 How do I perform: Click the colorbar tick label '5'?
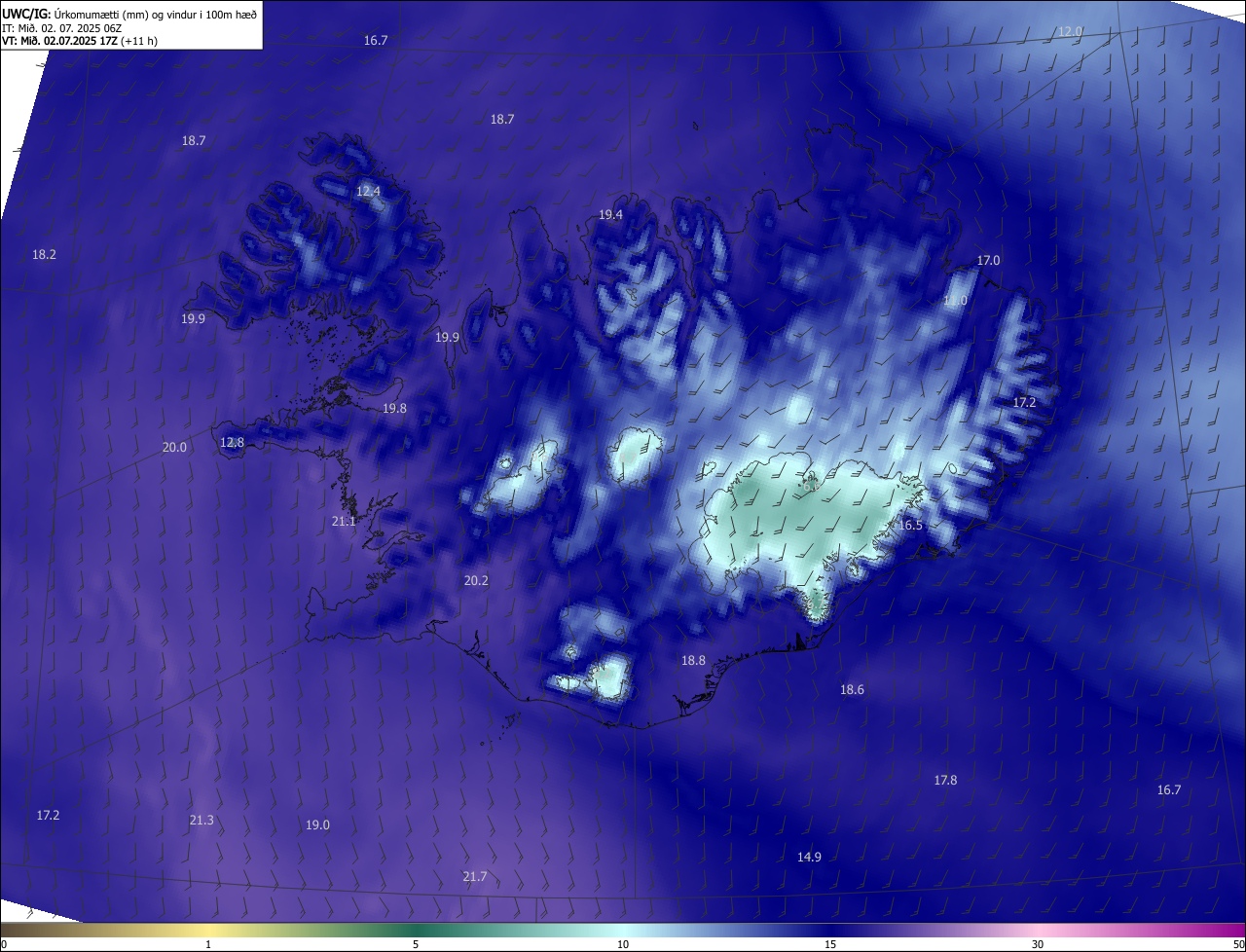[x=416, y=944]
